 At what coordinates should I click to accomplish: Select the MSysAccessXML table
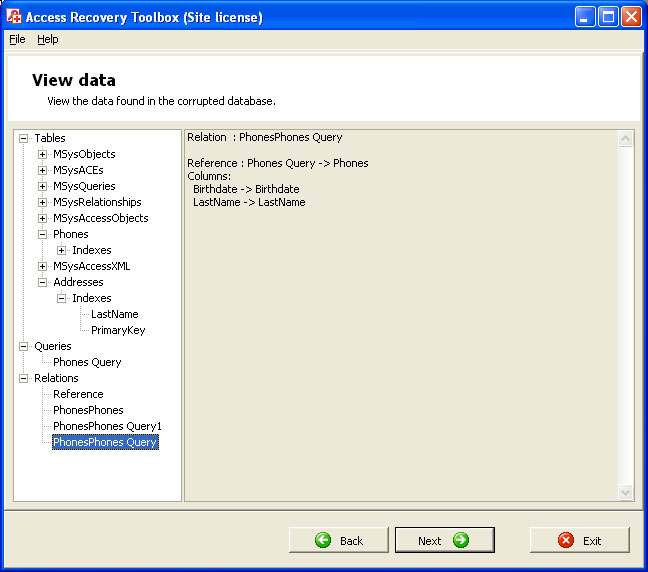[92, 266]
